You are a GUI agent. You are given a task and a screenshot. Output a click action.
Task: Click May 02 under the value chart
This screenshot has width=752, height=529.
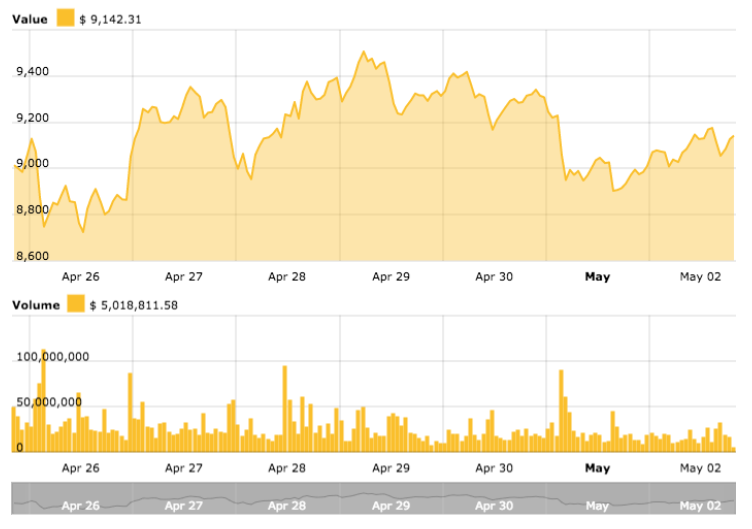click(x=700, y=277)
